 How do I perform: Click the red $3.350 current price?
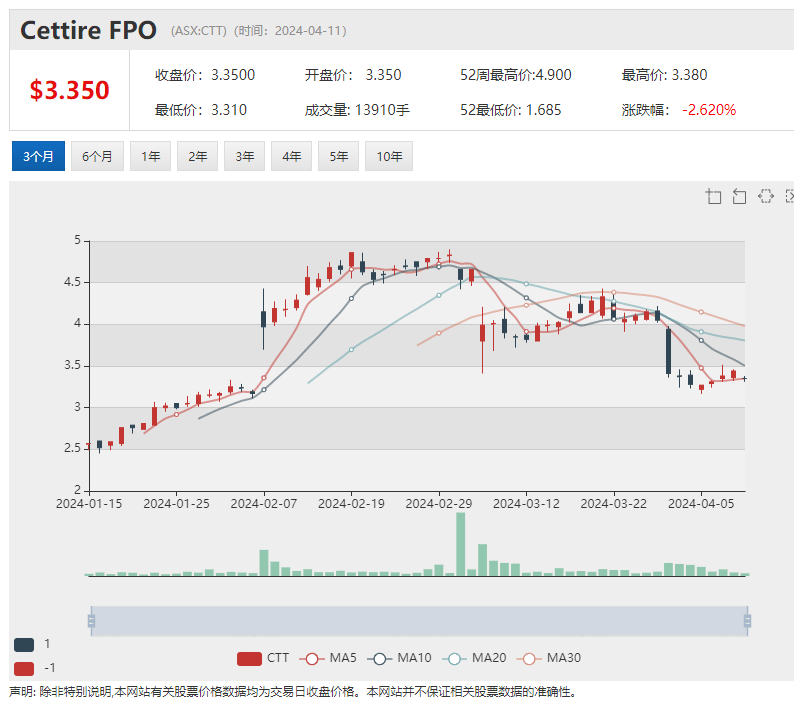(x=69, y=90)
